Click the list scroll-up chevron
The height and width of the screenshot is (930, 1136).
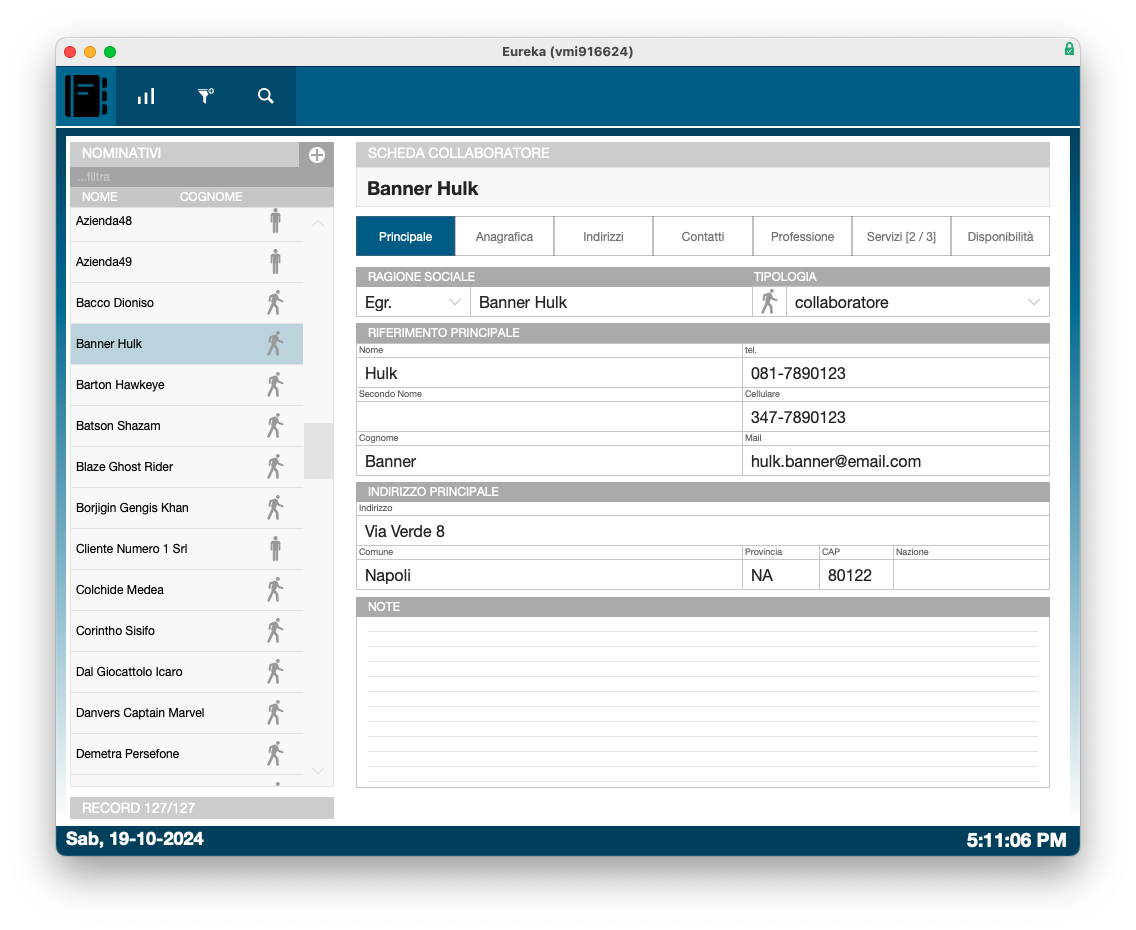pyautogui.click(x=317, y=224)
